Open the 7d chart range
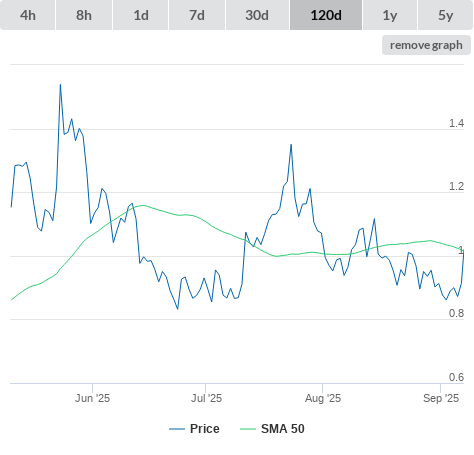Viewport: 474px width, 455px height. pos(197,15)
